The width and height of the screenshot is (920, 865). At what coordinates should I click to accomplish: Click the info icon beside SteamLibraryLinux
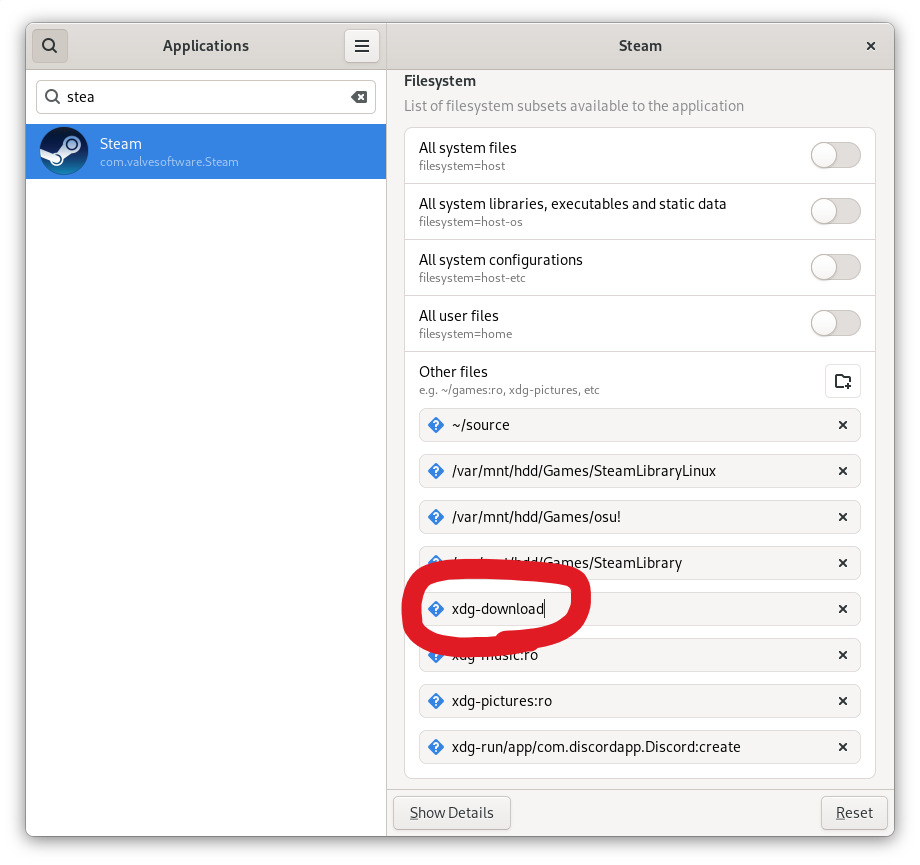pos(436,471)
